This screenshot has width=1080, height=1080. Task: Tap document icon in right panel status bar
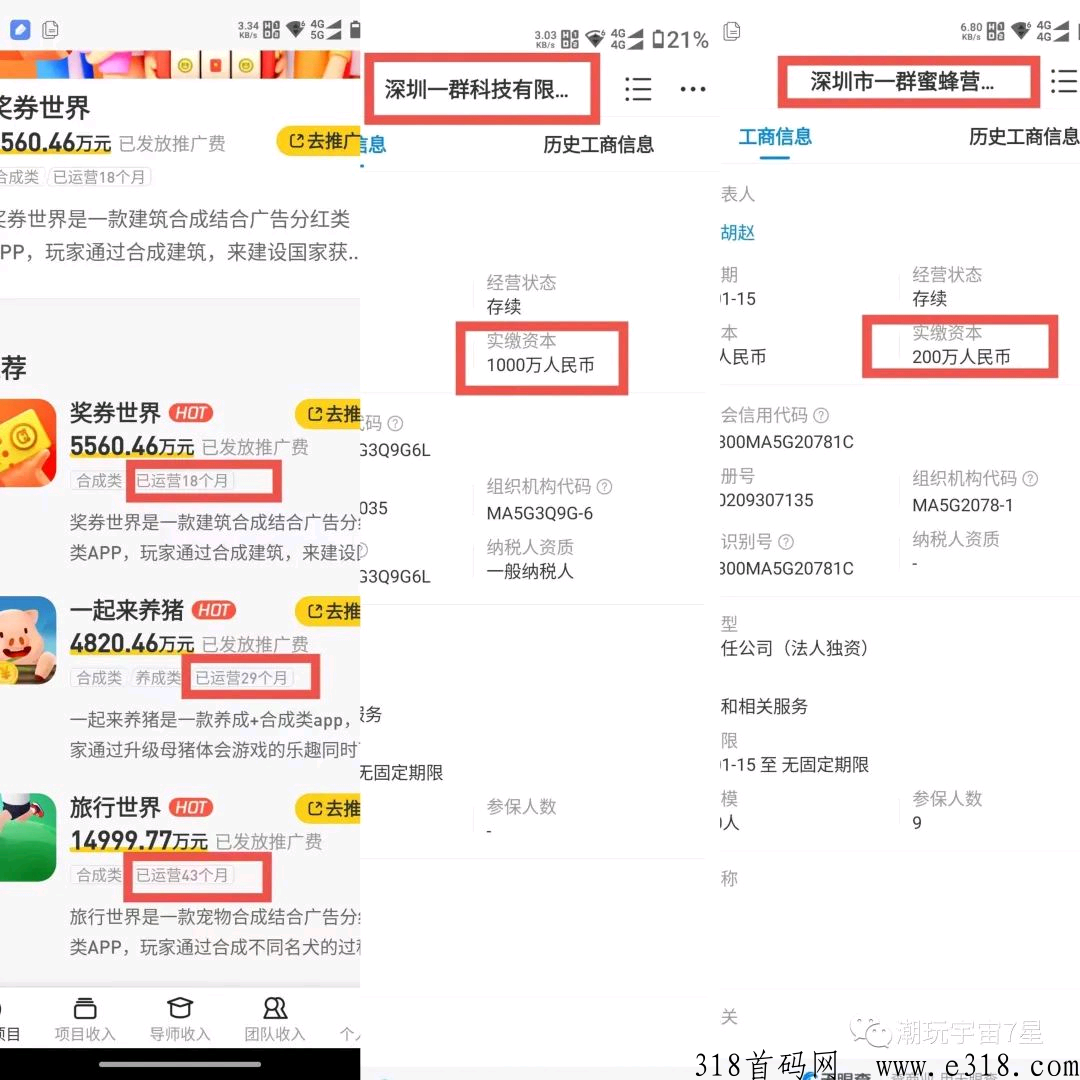(731, 31)
